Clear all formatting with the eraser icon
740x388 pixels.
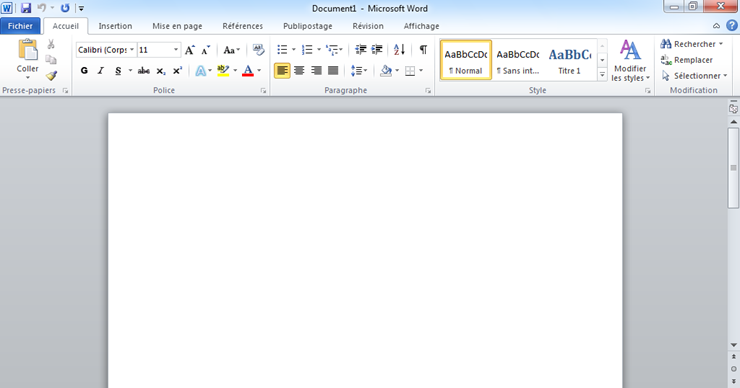[x=258, y=50]
